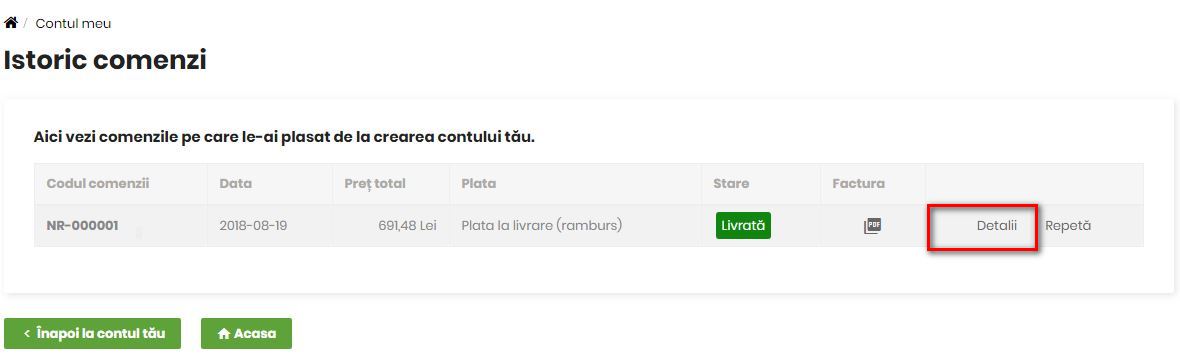This screenshot has height=362, width=1180.
Task: Click the total price 691,48 Lei
Action: [x=407, y=226]
